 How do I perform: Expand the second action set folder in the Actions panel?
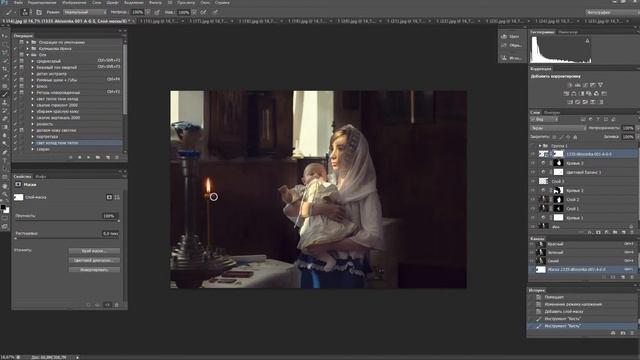28,48
